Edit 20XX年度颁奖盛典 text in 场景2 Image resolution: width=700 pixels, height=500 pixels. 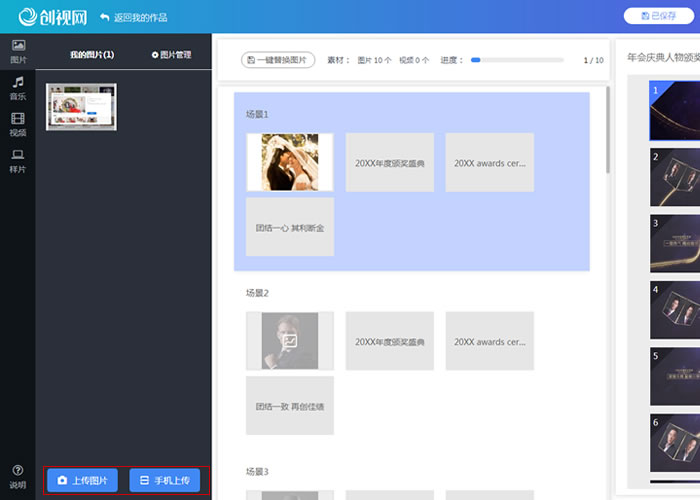[390, 341]
